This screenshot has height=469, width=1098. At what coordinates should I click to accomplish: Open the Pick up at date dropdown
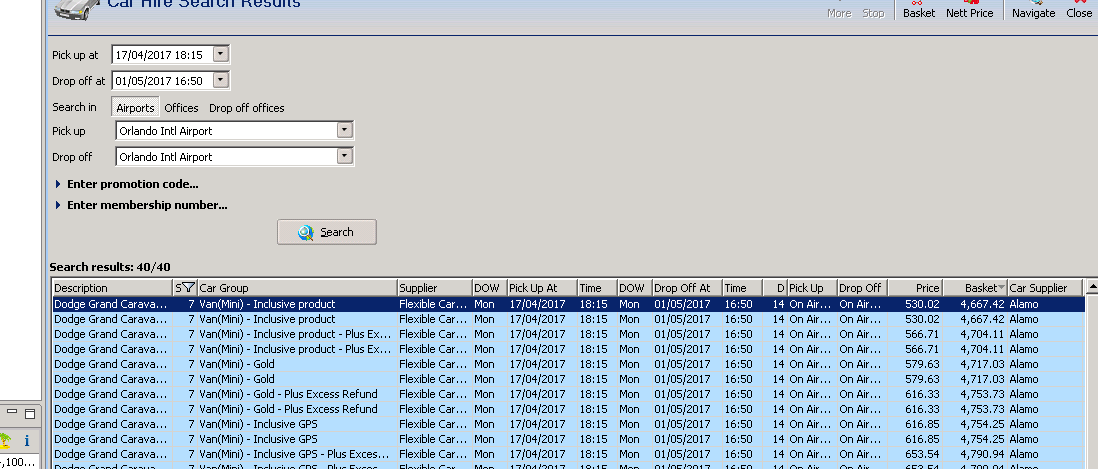tap(221, 54)
